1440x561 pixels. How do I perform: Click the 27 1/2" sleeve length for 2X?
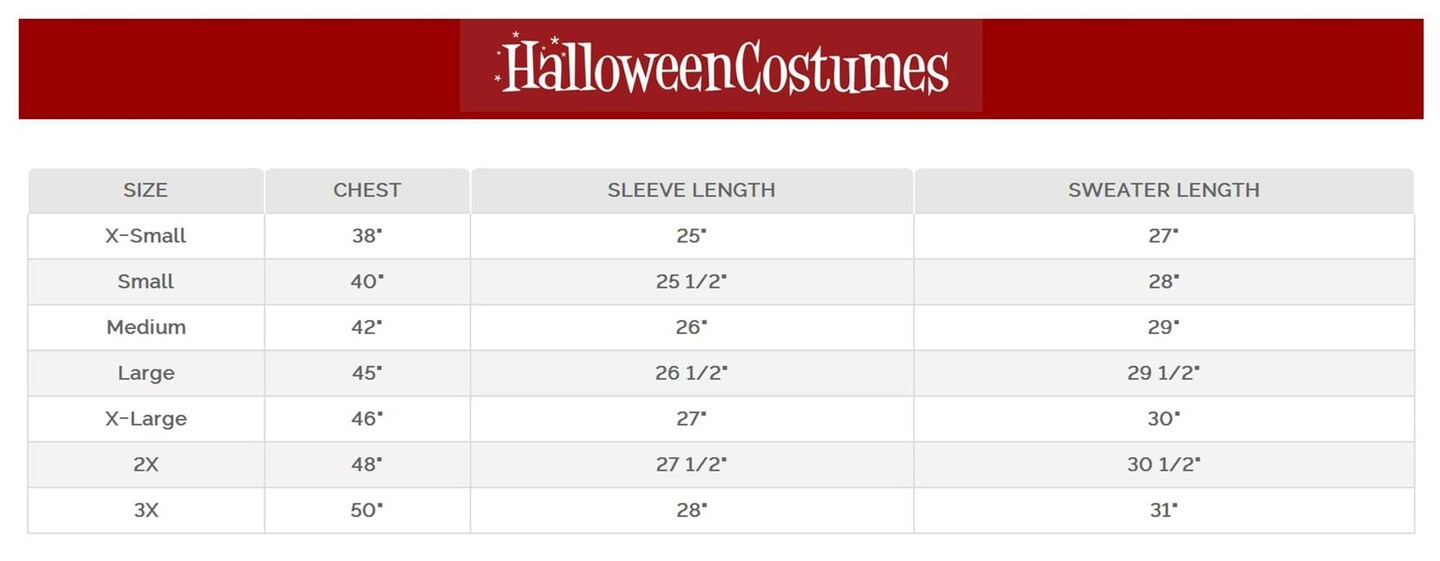691,464
